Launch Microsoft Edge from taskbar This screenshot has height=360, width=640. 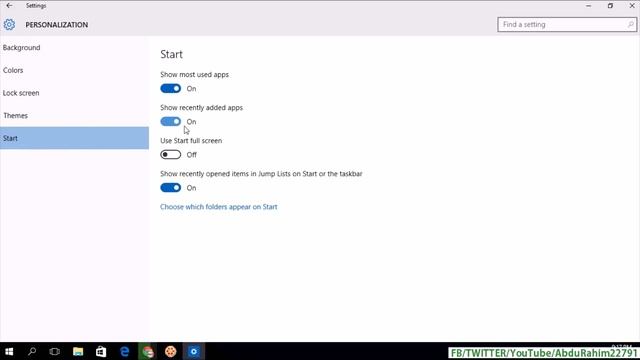(x=124, y=351)
